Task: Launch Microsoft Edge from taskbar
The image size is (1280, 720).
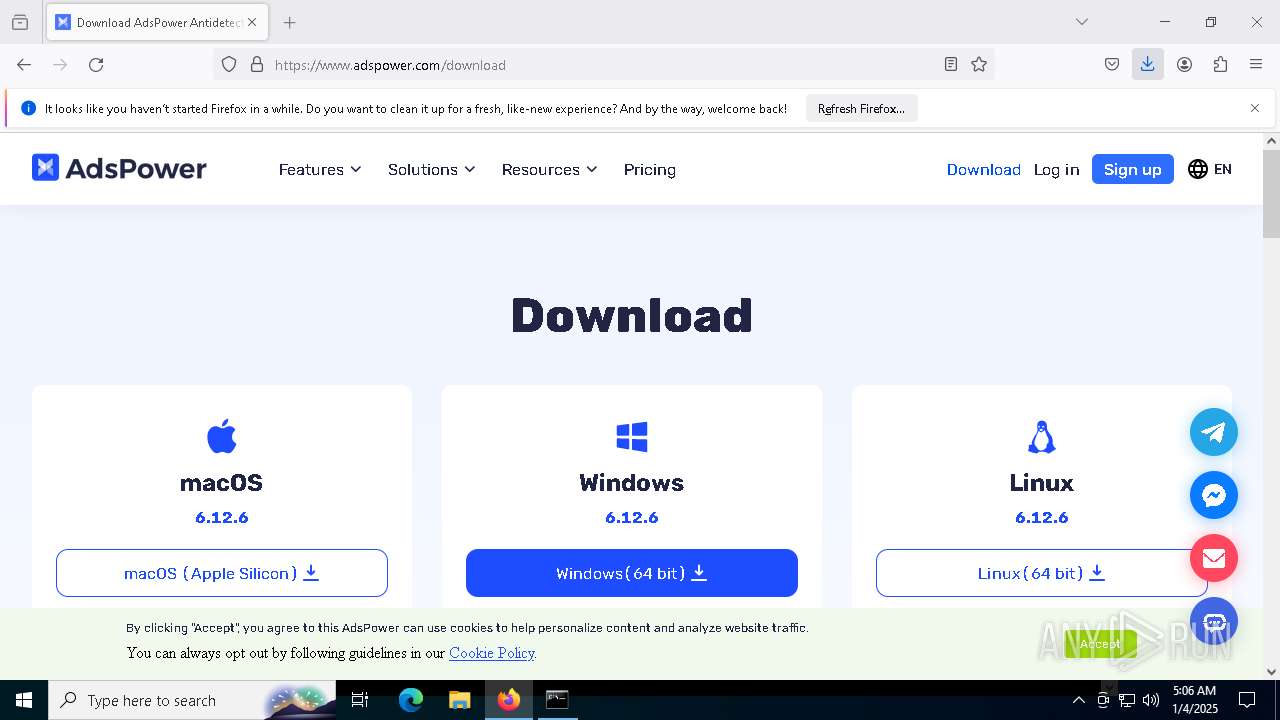Action: point(411,700)
